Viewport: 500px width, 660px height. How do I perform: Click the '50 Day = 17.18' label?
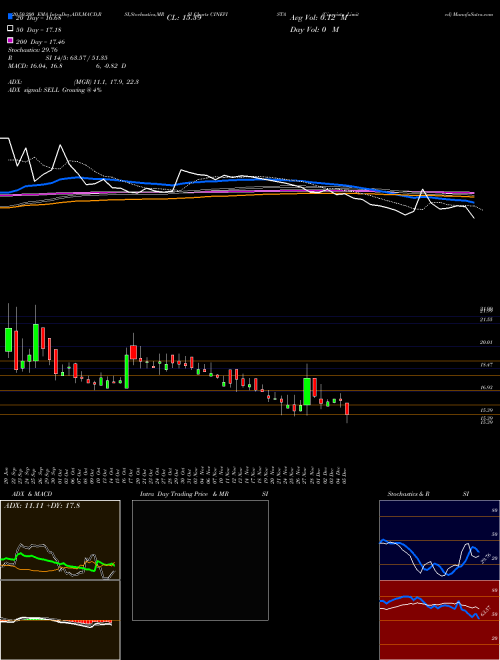coord(39,30)
